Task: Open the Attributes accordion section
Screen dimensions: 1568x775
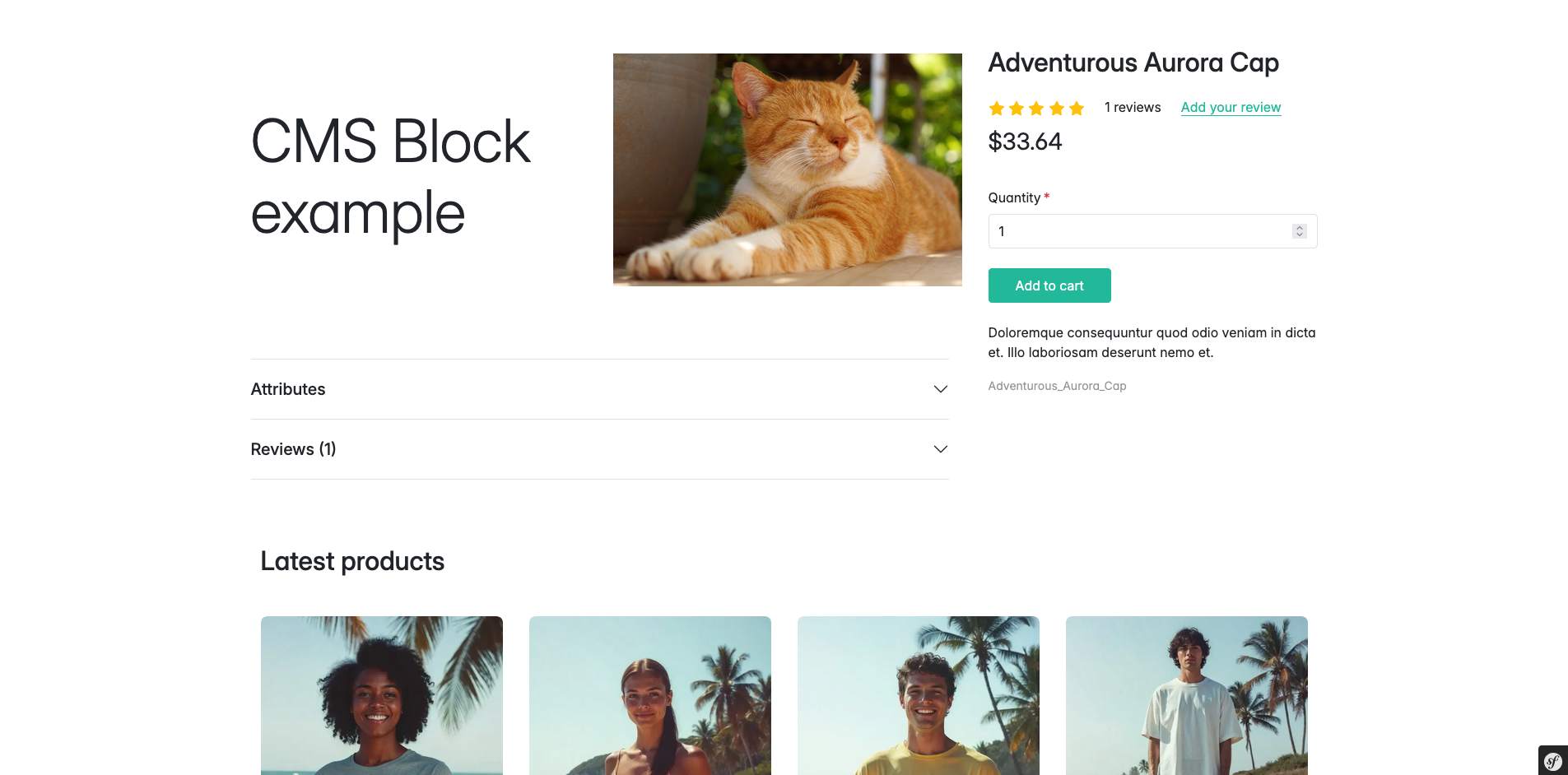Action: (288, 389)
